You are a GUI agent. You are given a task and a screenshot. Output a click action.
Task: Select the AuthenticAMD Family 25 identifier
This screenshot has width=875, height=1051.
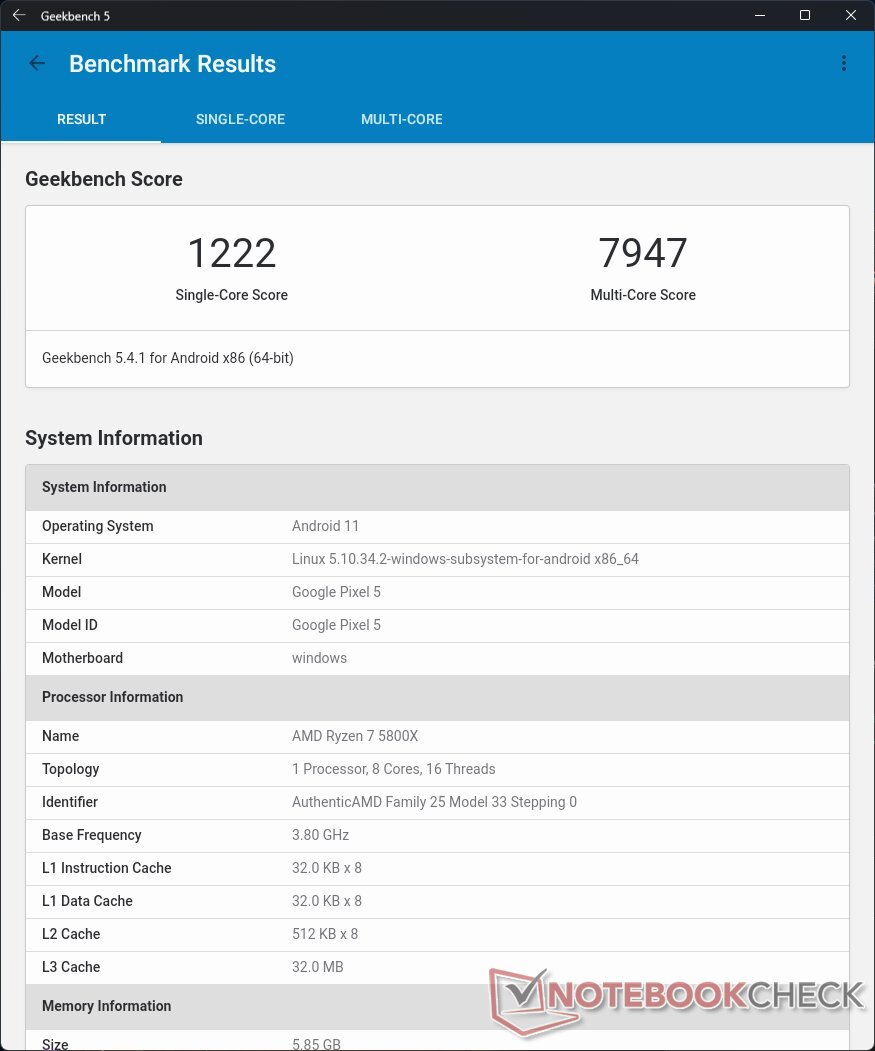tap(434, 802)
